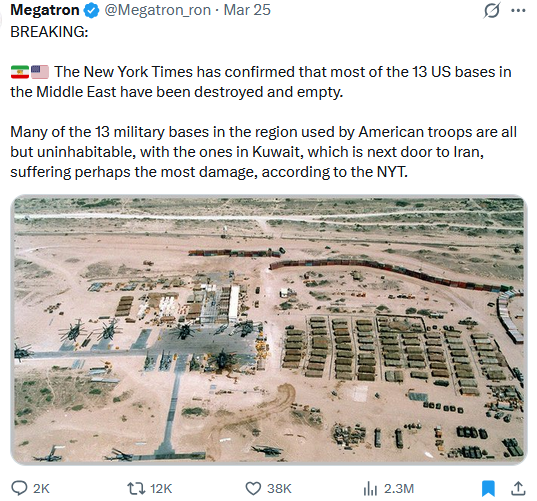Click the 38K likes count
This screenshot has width=537, height=501.
coord(279,488)
